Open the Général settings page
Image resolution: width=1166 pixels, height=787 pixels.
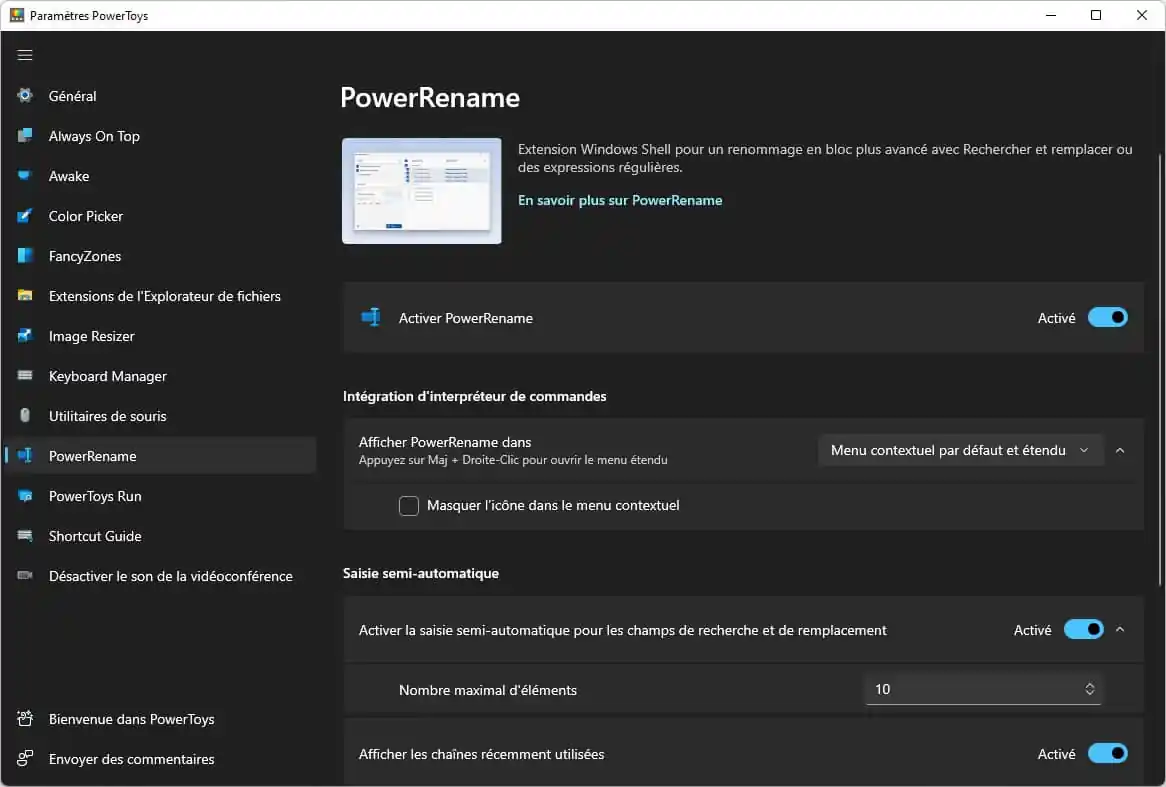click(x=161, y=95)
